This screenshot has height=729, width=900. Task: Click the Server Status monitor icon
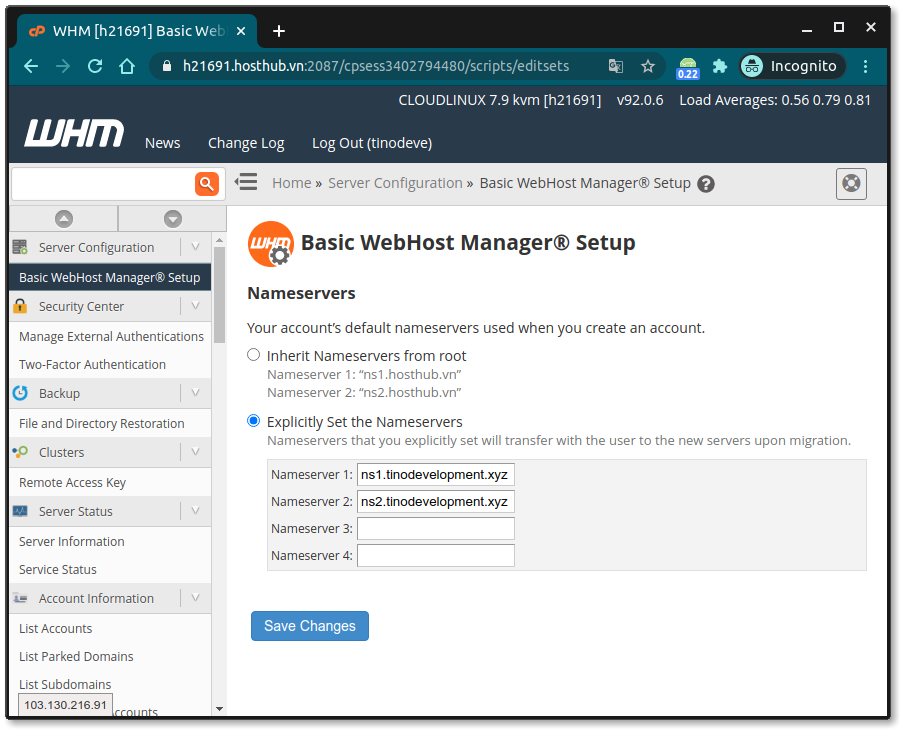[20, 511]
